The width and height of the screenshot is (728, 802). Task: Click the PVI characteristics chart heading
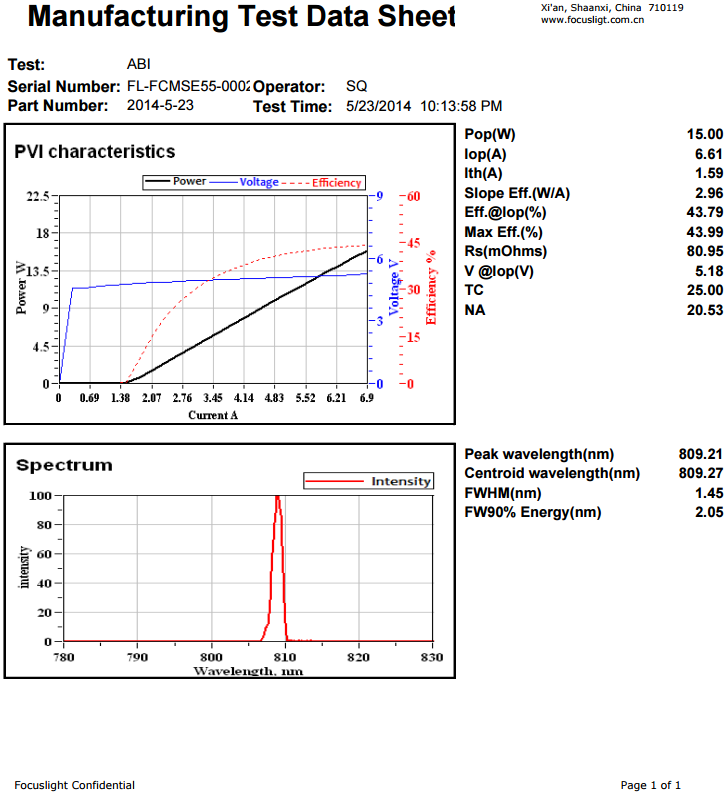(95, 152)
